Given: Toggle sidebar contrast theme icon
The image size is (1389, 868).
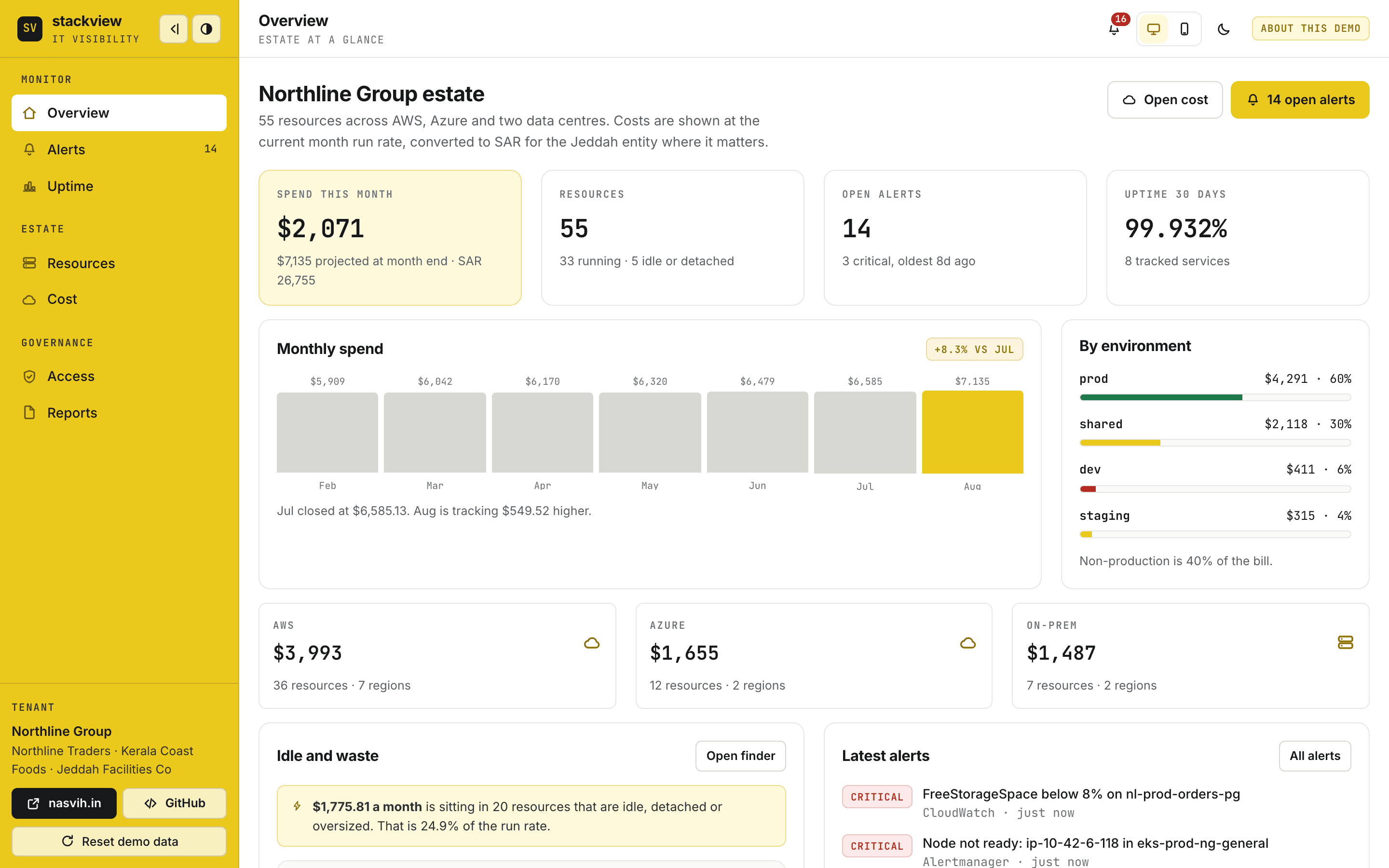Looking at the screenshot, I should pos(206,29).
